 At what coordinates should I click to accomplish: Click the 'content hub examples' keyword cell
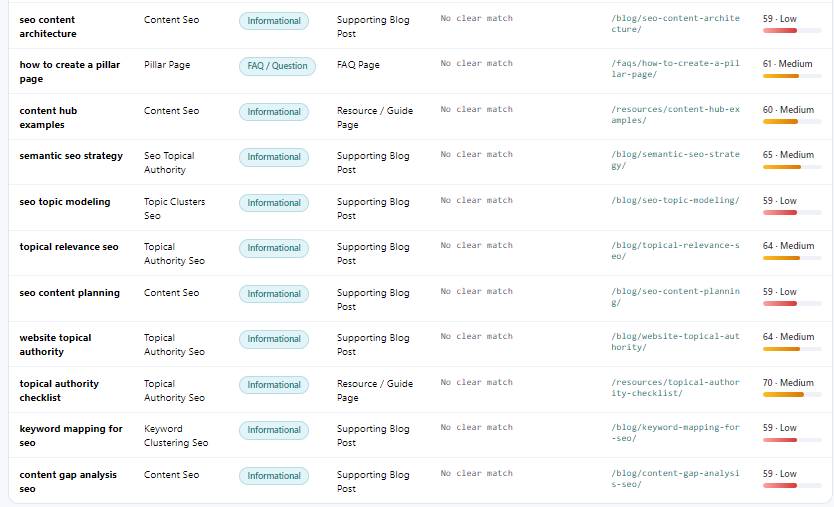pyautogui.click(x=48, y=118)
